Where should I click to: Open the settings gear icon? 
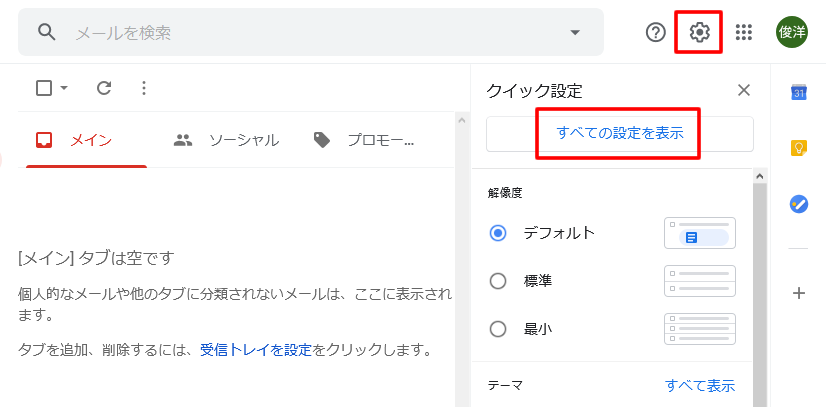pos(699,32)
